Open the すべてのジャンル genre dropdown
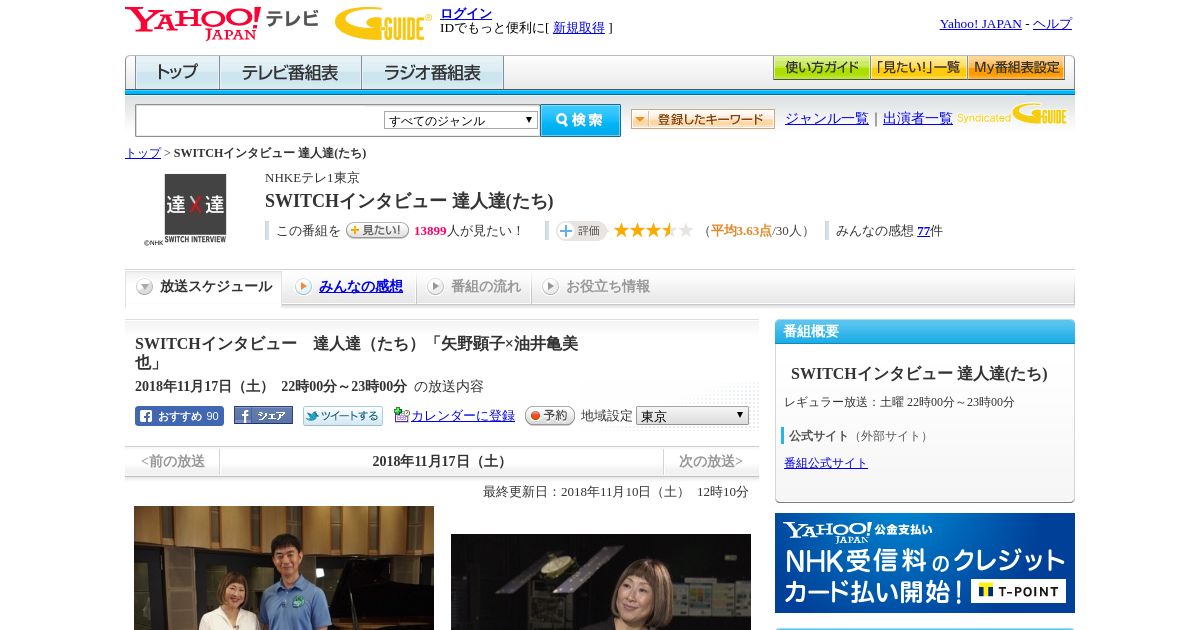 [461, 120]
